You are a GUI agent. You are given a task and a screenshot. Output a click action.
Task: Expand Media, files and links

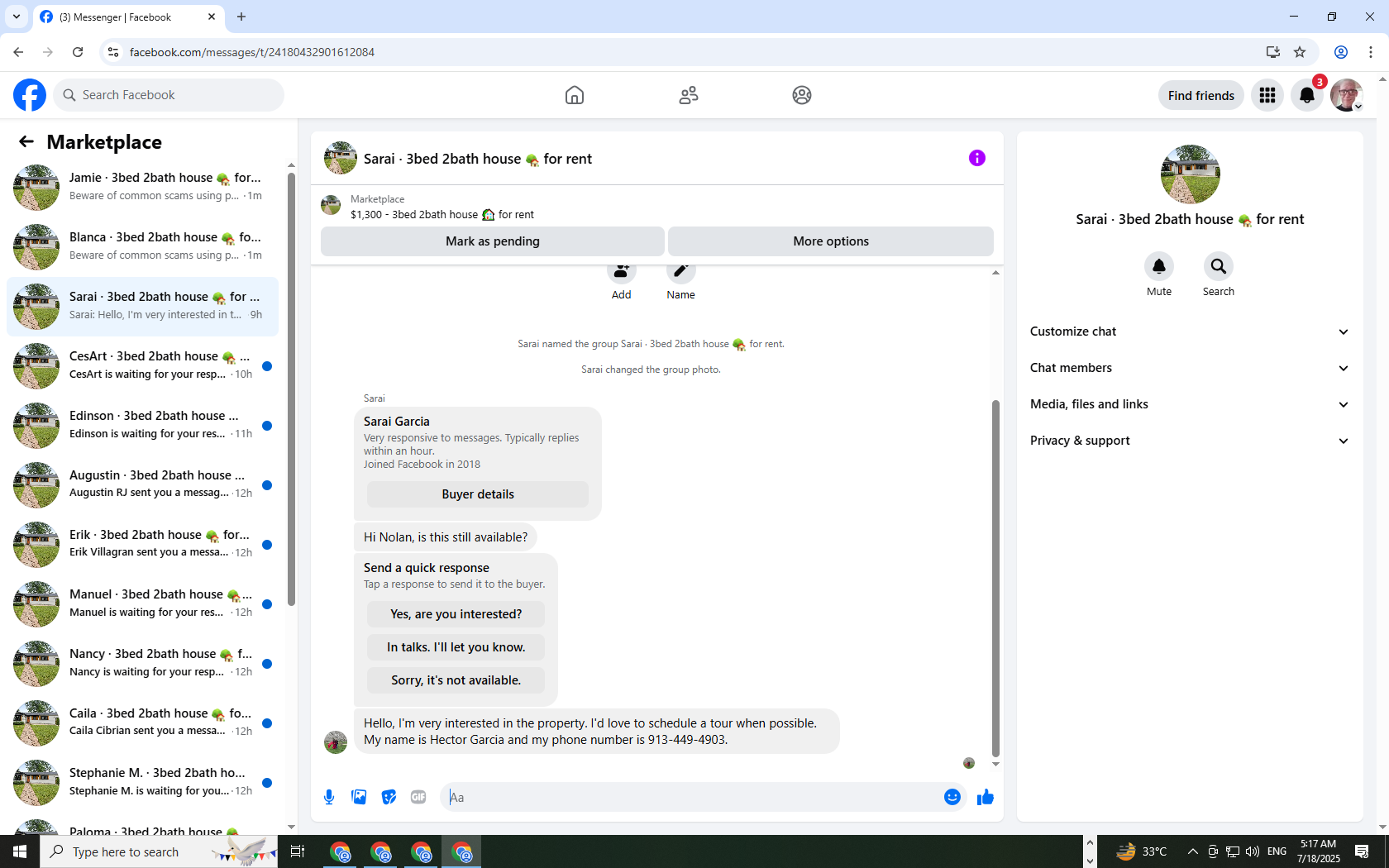click(1190, 404)
